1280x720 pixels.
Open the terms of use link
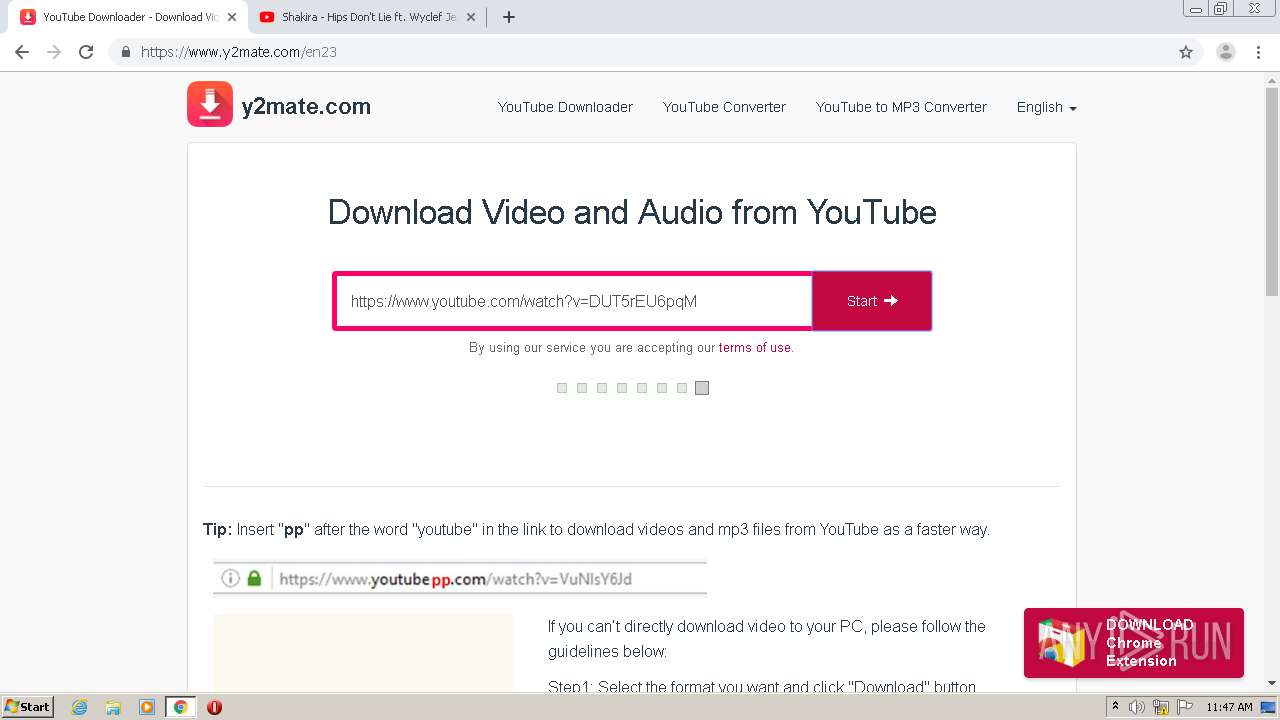pyautogui.click(x=755, y=348)
